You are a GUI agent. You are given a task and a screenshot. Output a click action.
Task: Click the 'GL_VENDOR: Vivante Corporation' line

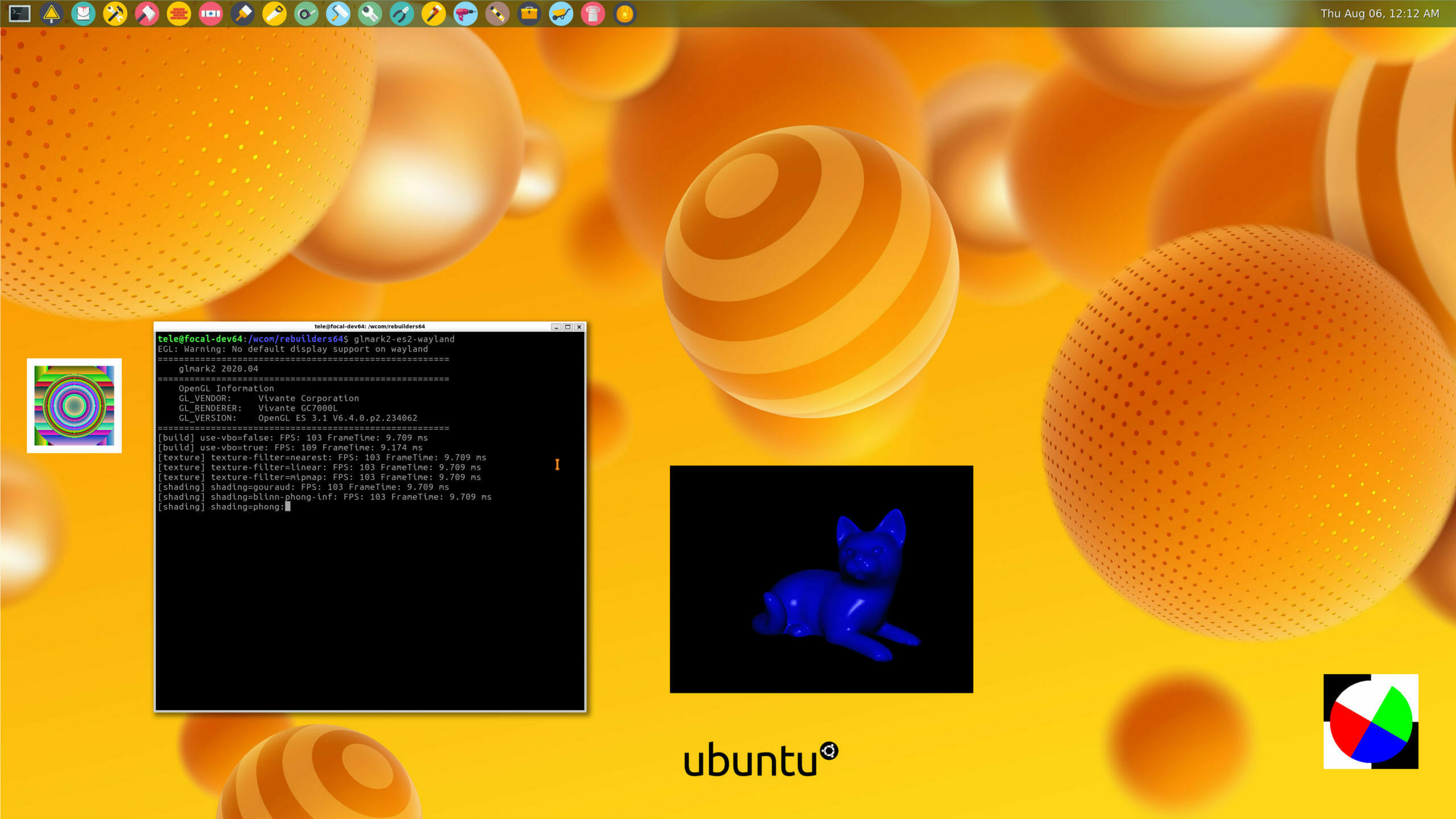268,398
